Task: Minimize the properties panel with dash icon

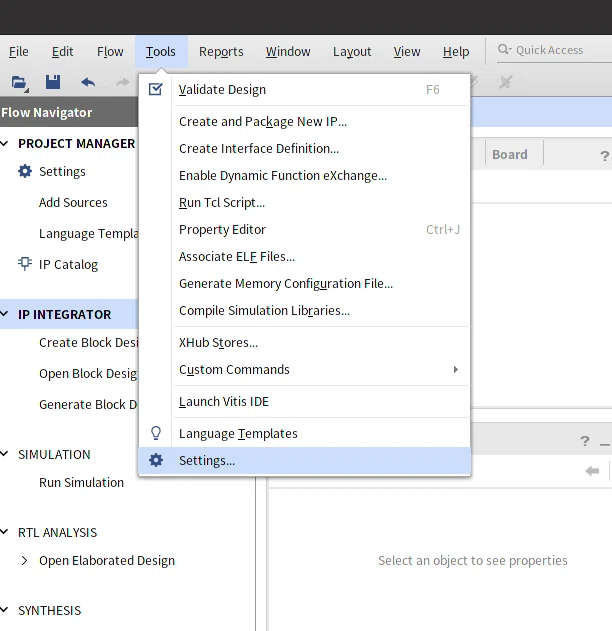Action: click(x=605, y=445)
